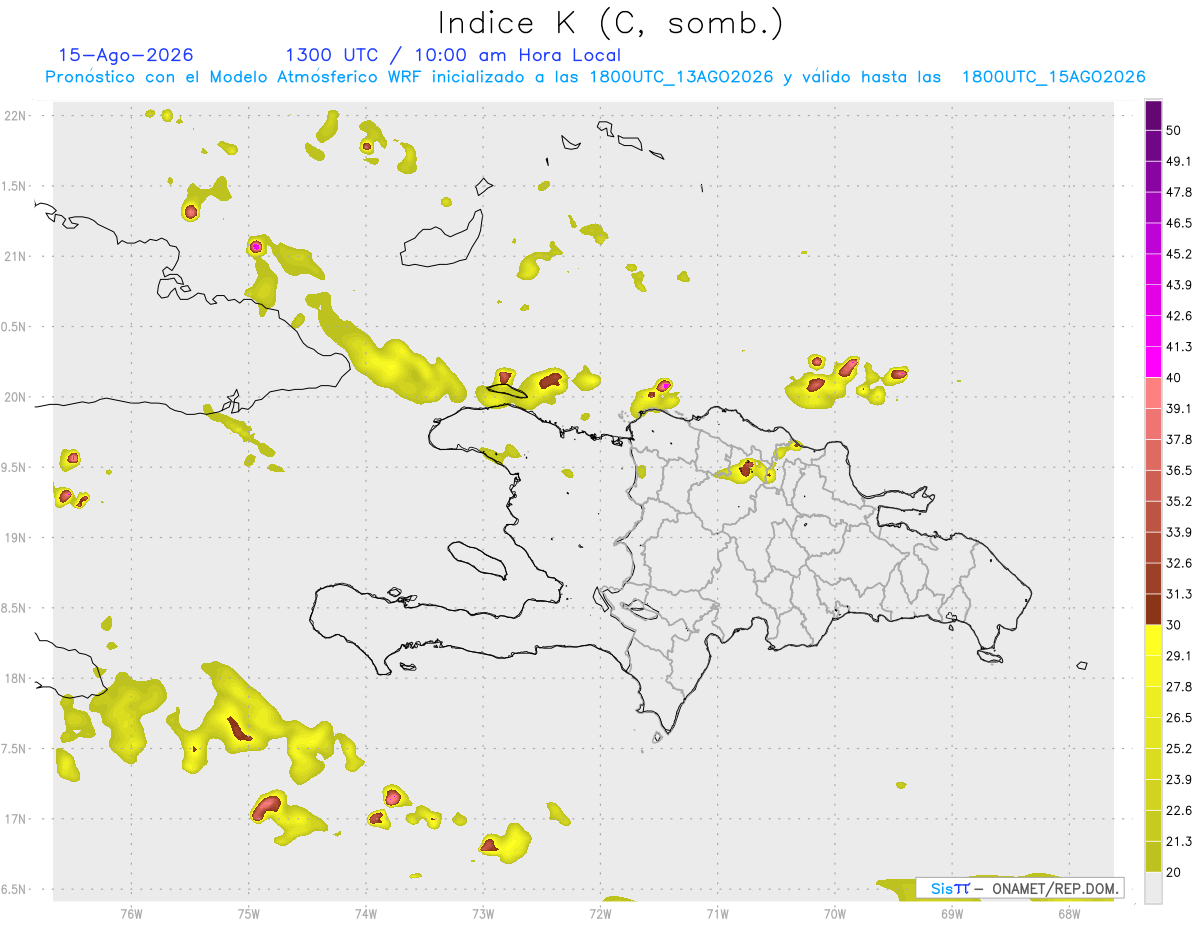Click the '21N' latitude axis label
The image size is (1200, 927).
click(x=17, y=256)
